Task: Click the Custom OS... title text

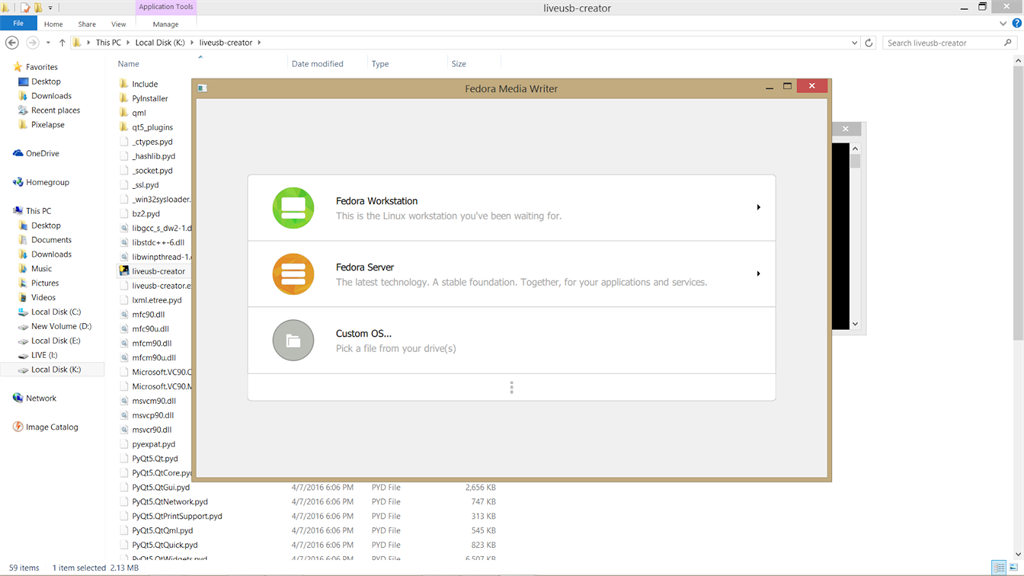Action: point(364,333)
